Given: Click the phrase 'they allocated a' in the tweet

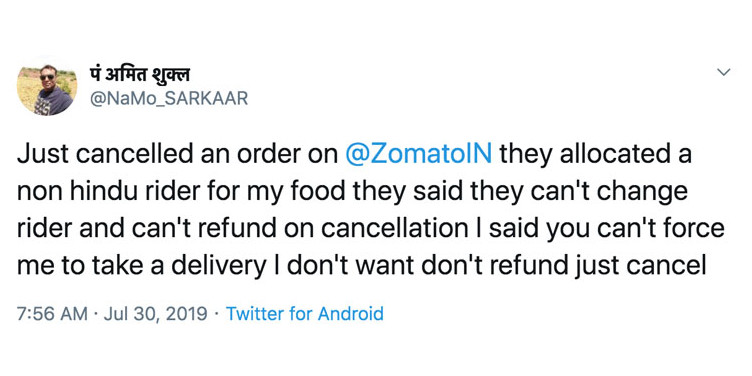Looking at the screenshot, I should 595,156.
